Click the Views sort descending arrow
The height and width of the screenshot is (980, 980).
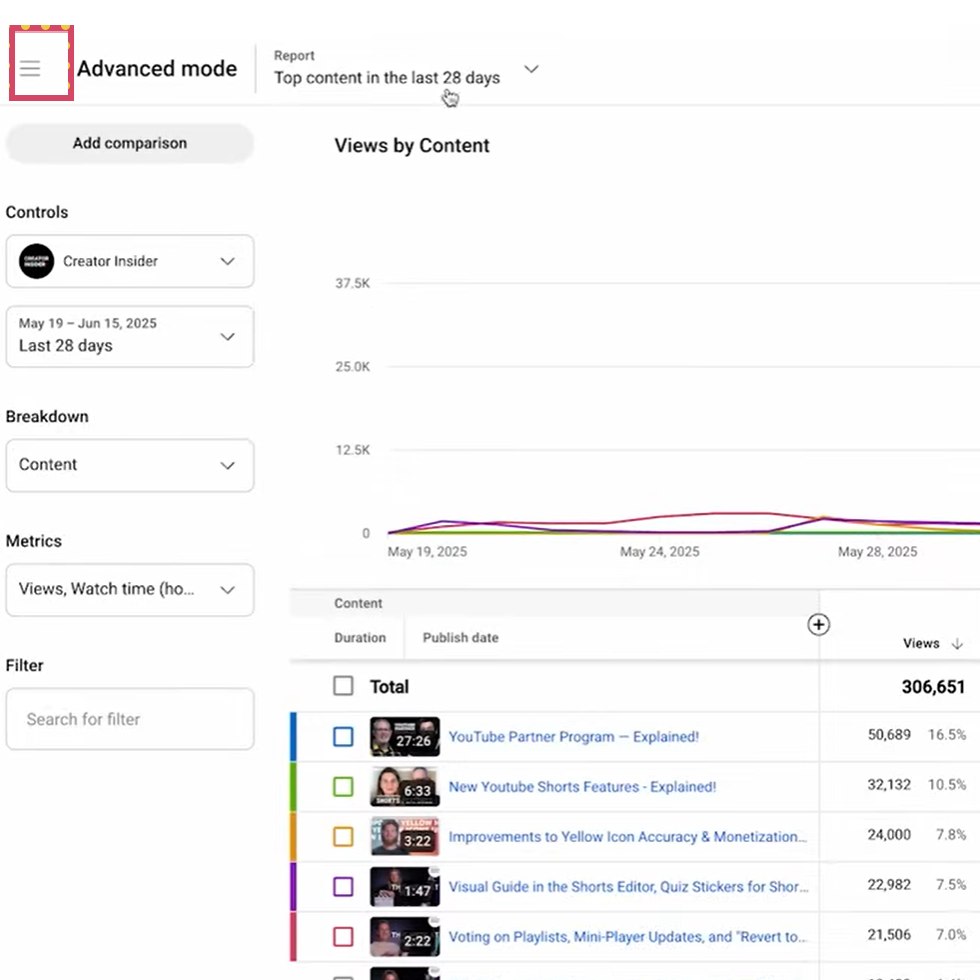tap(957, 644)
